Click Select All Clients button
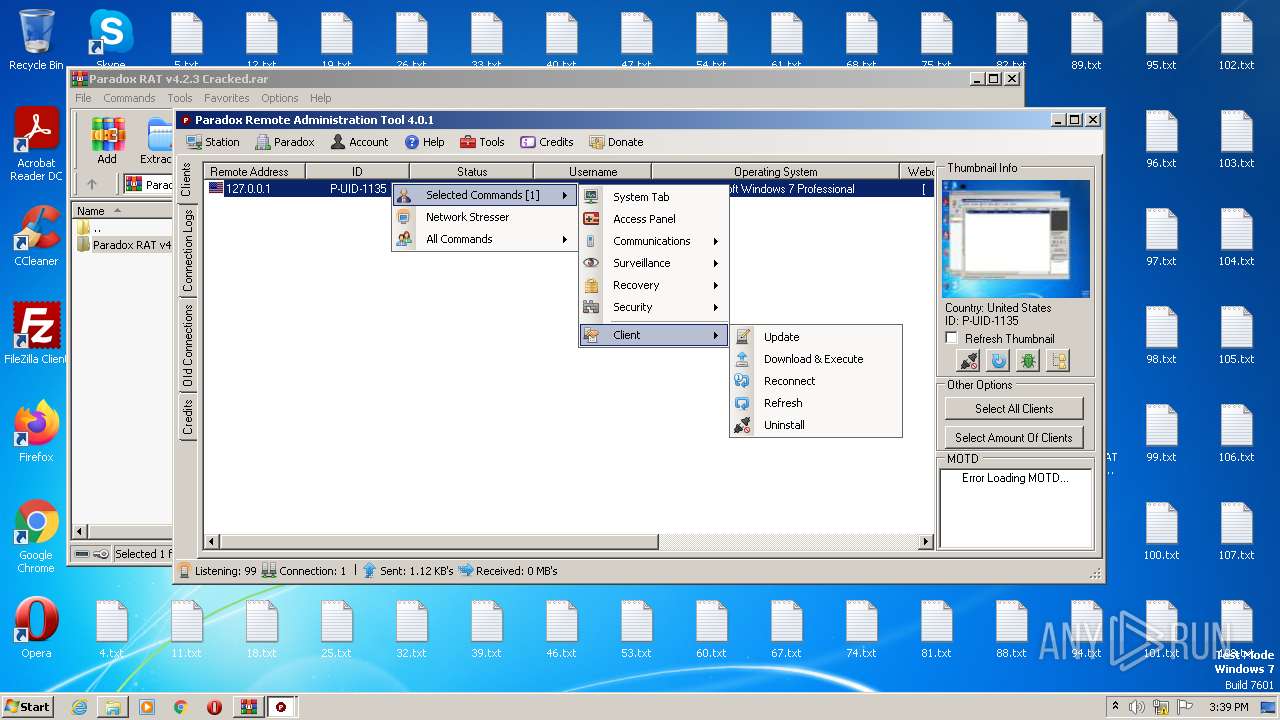The height and width of the screenshot is (720, 1280). (1014, 408)
